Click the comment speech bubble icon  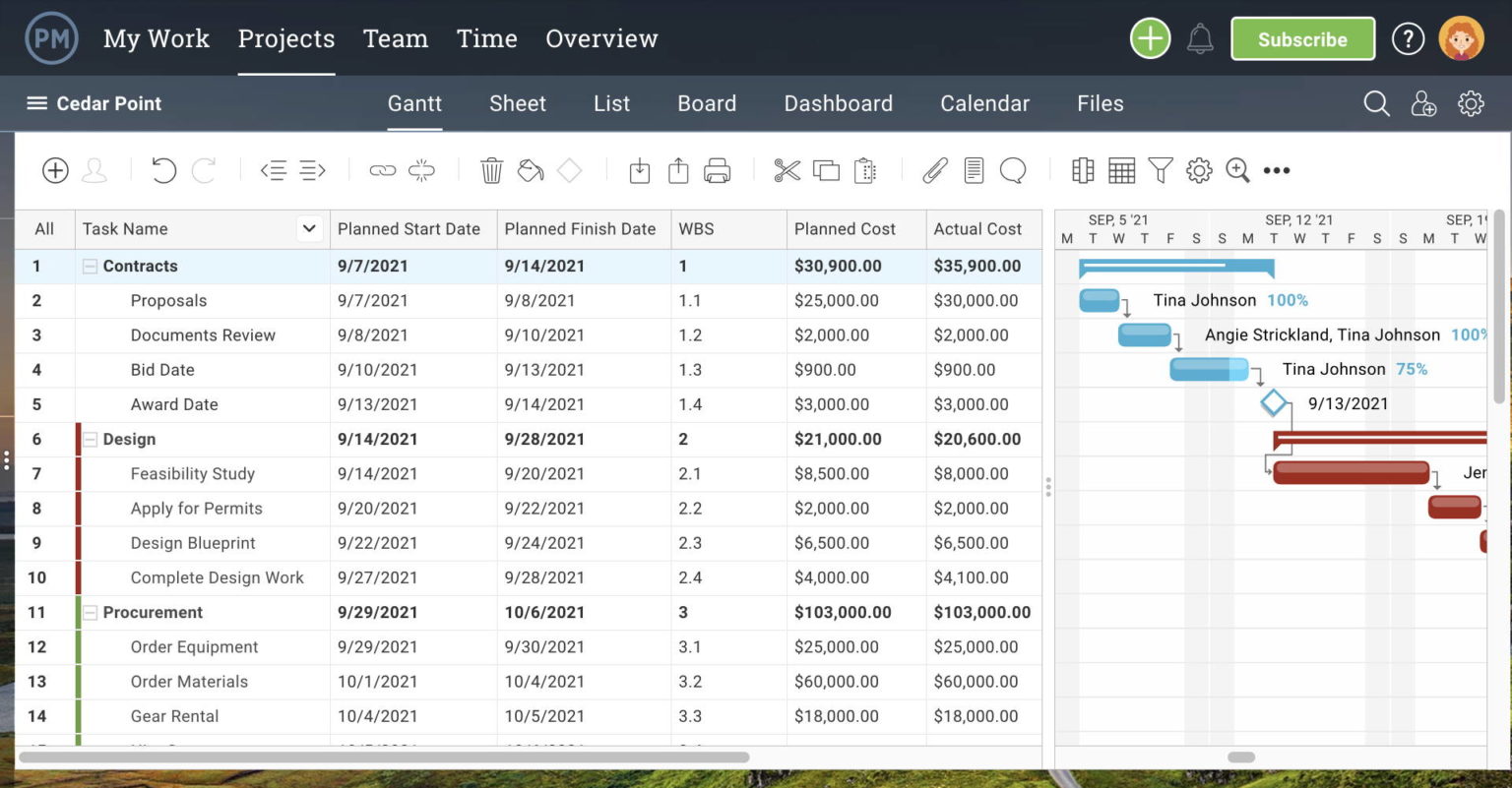[x=1012, y=170]
